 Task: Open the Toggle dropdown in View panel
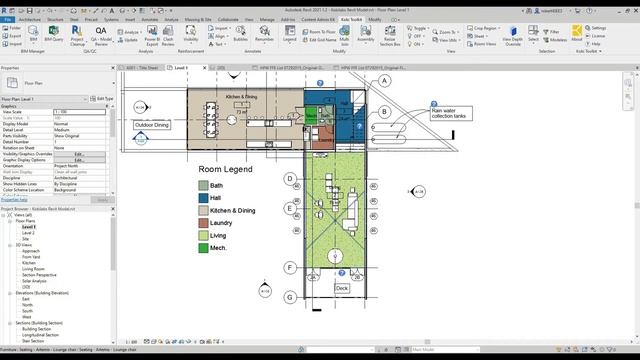click(x=418, y=28)
